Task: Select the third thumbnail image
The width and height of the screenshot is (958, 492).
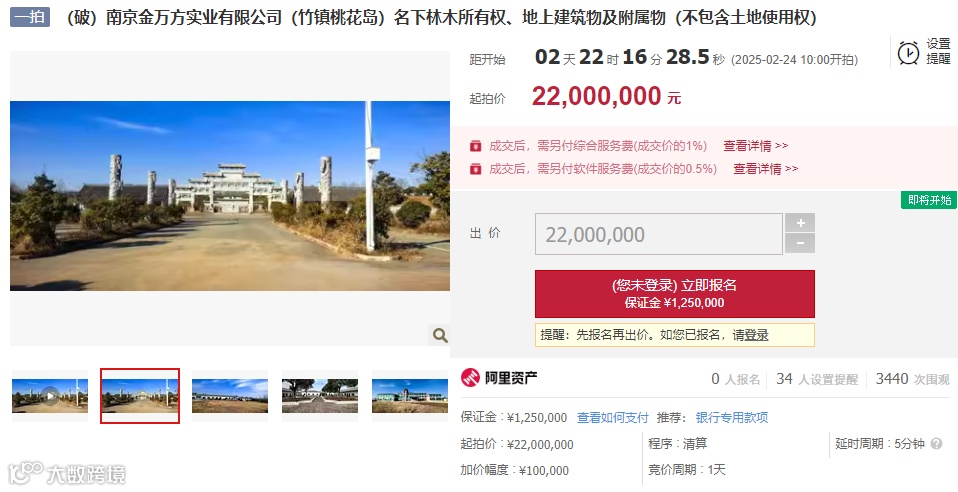Action: coord(230,395)
